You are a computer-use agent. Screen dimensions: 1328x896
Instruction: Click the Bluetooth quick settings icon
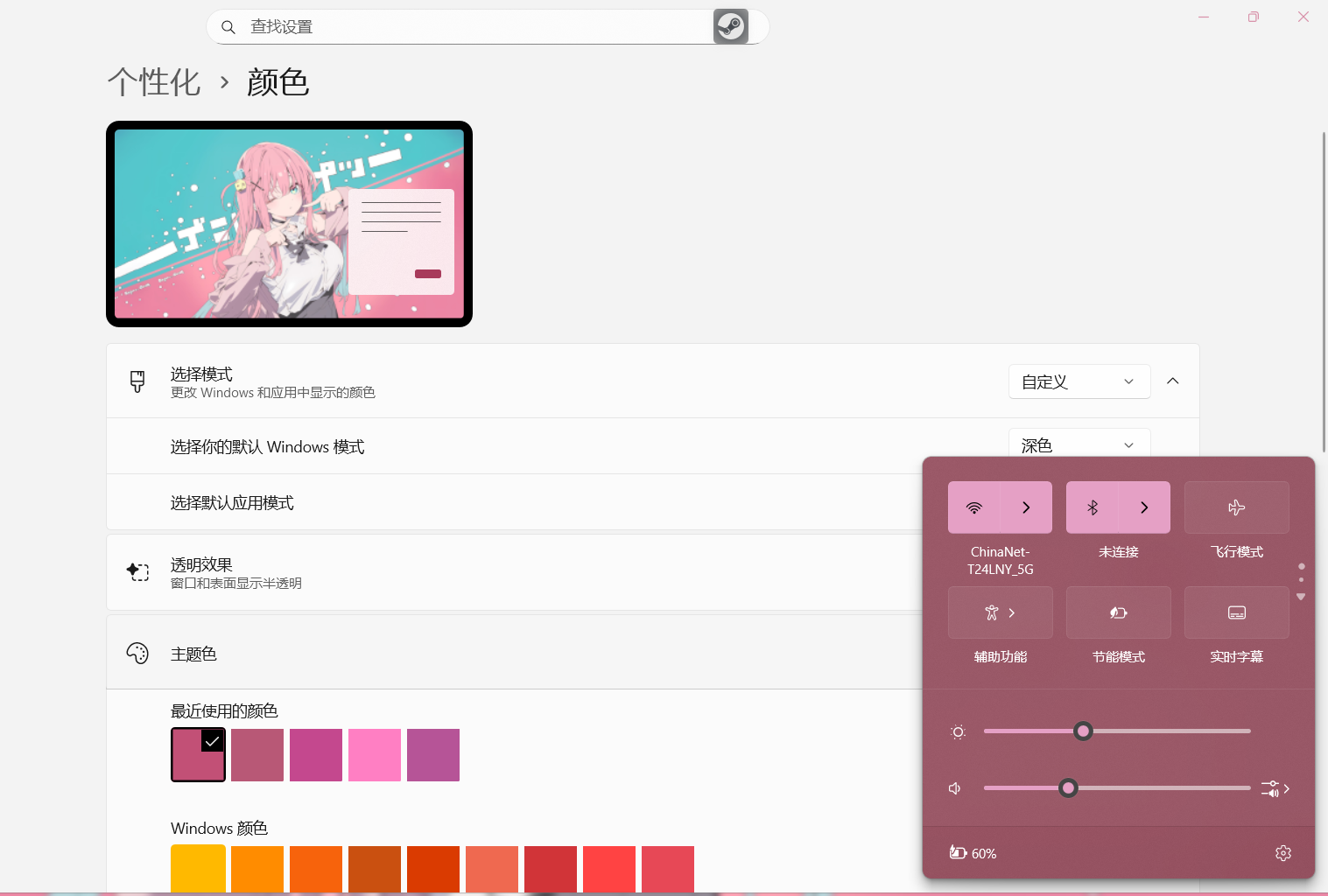point(1092,507)
